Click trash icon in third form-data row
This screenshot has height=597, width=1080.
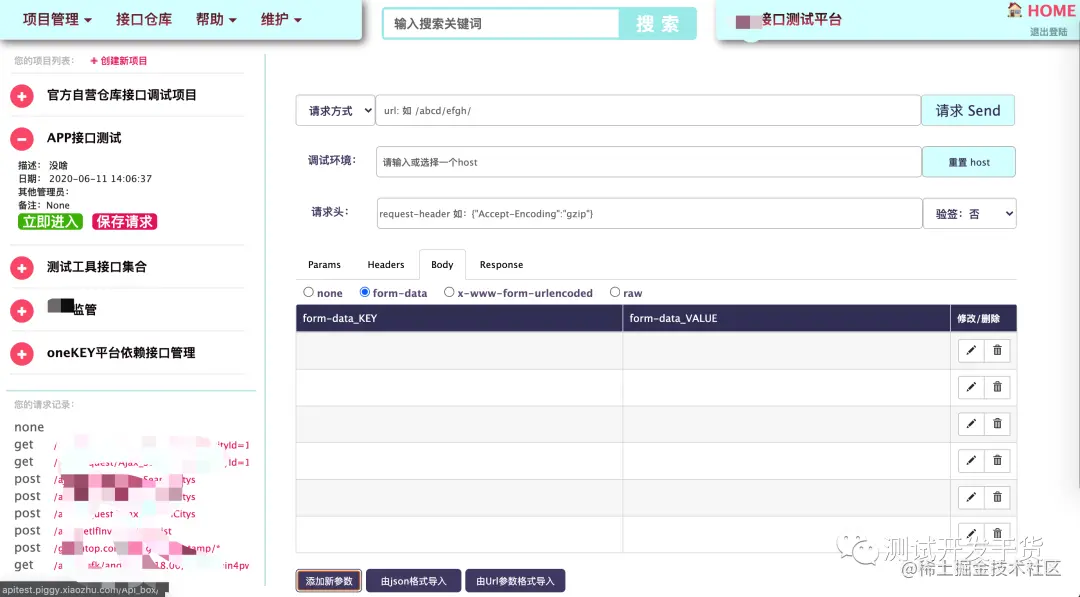point(997,423)
